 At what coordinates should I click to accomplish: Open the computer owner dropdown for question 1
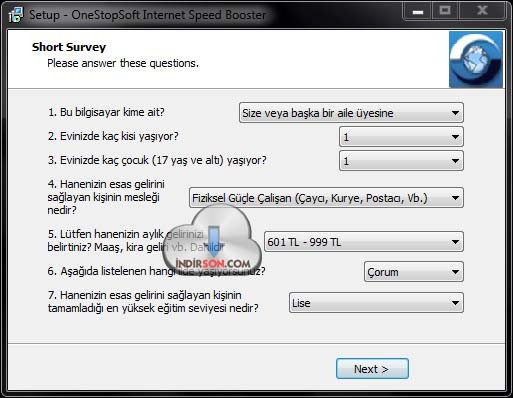pyautogui.click(x=351, y=113)
